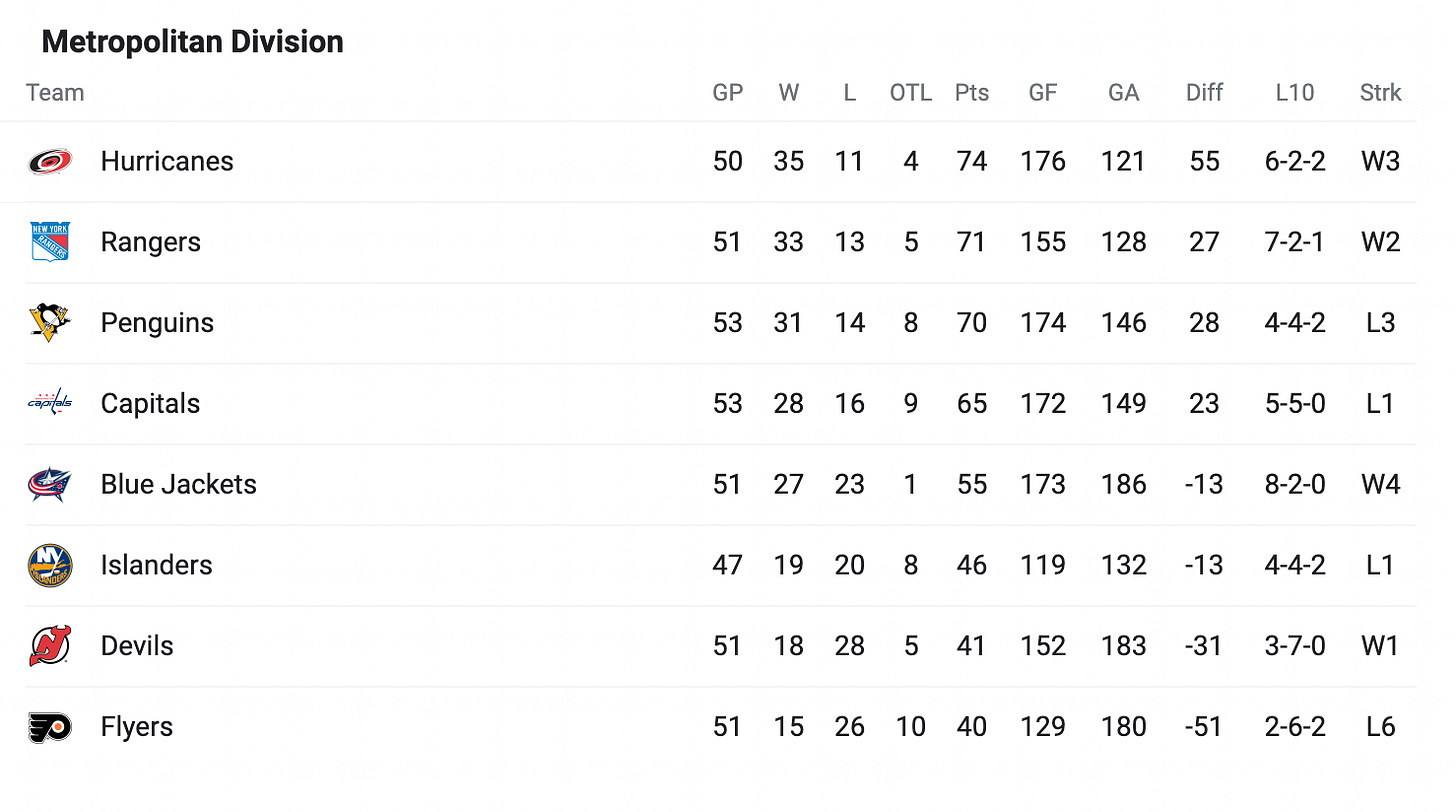Click the Rangers W2 streak value

coord(1380,242)
